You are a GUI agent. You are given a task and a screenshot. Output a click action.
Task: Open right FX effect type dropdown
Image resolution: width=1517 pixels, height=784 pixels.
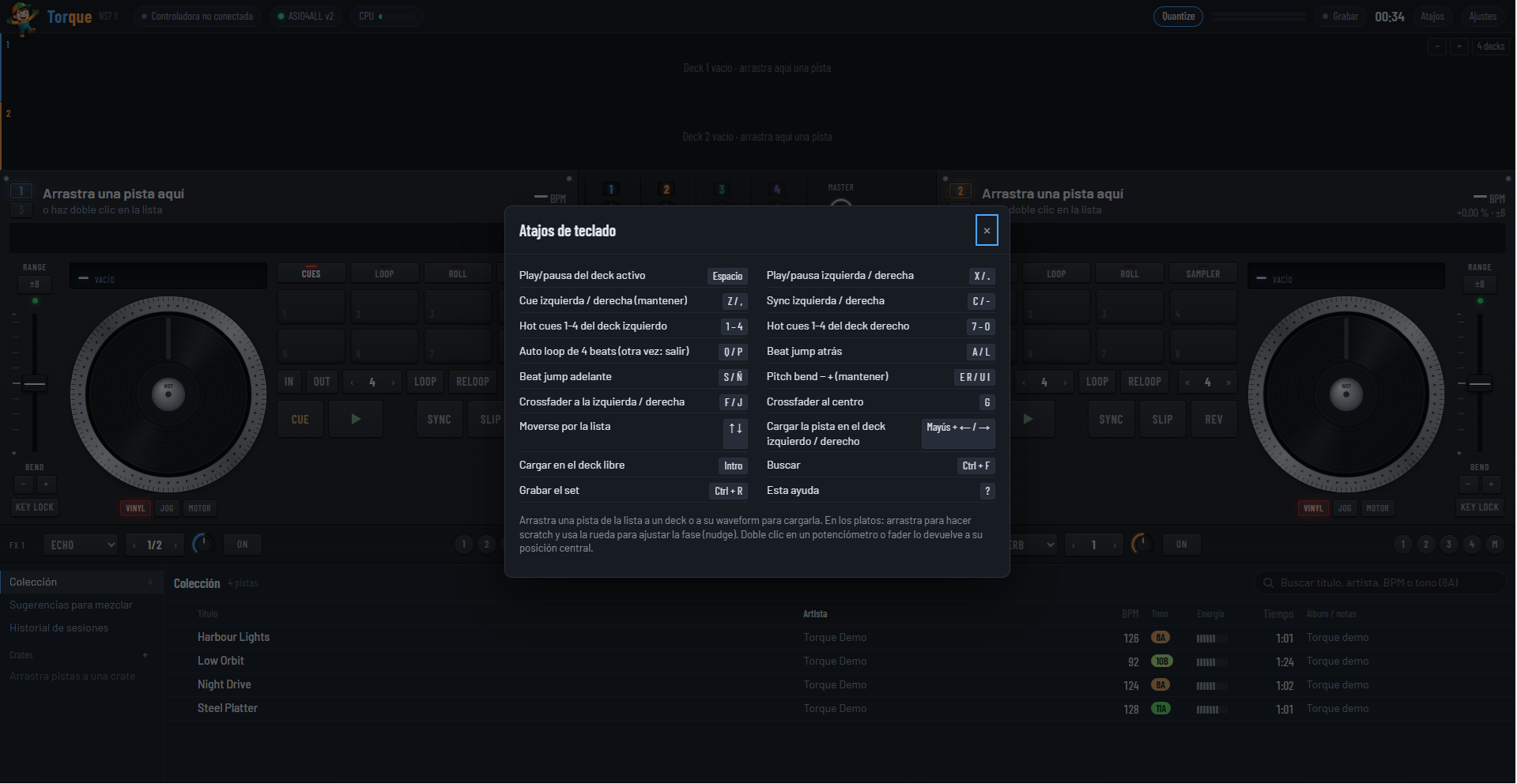click(1033, 545)
